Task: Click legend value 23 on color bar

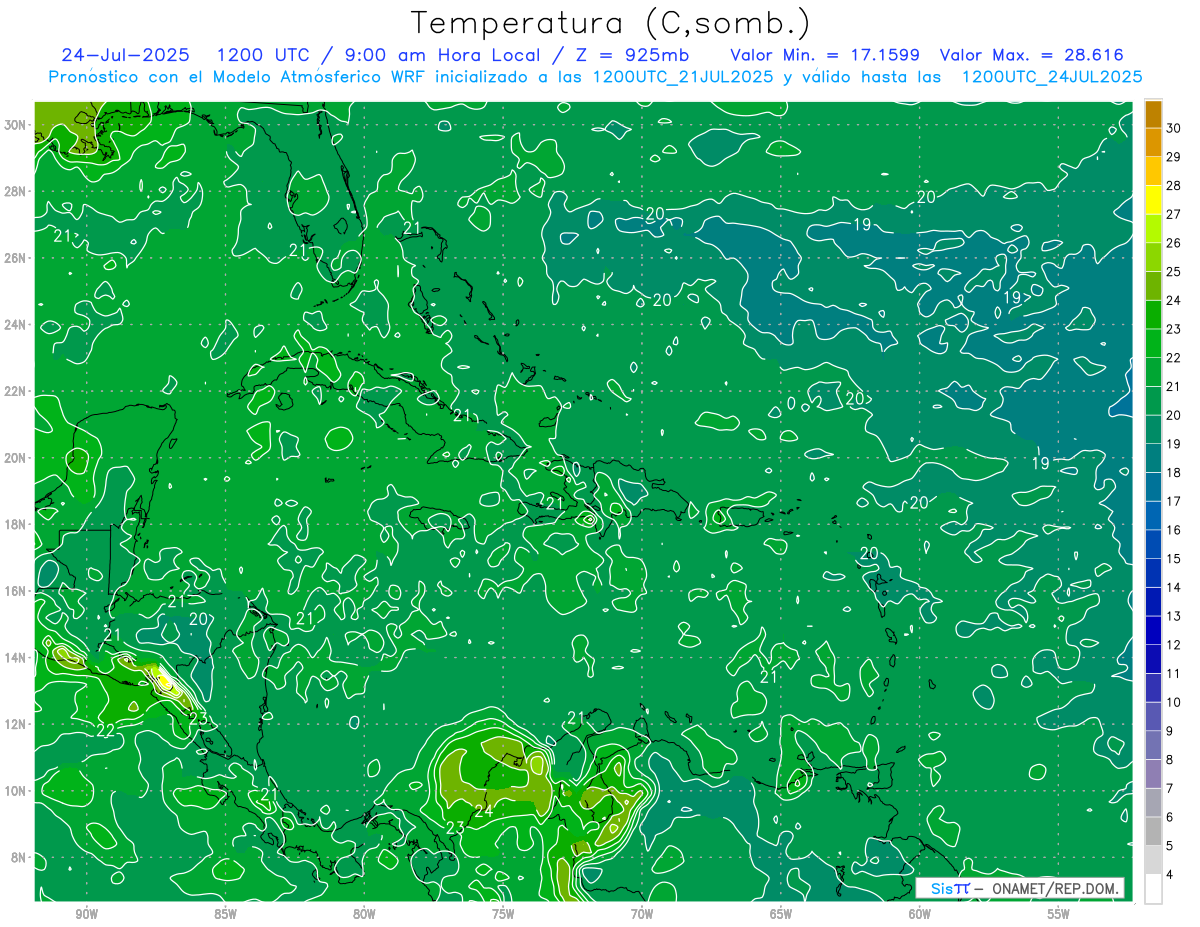Action: [x=1173, y=329]
